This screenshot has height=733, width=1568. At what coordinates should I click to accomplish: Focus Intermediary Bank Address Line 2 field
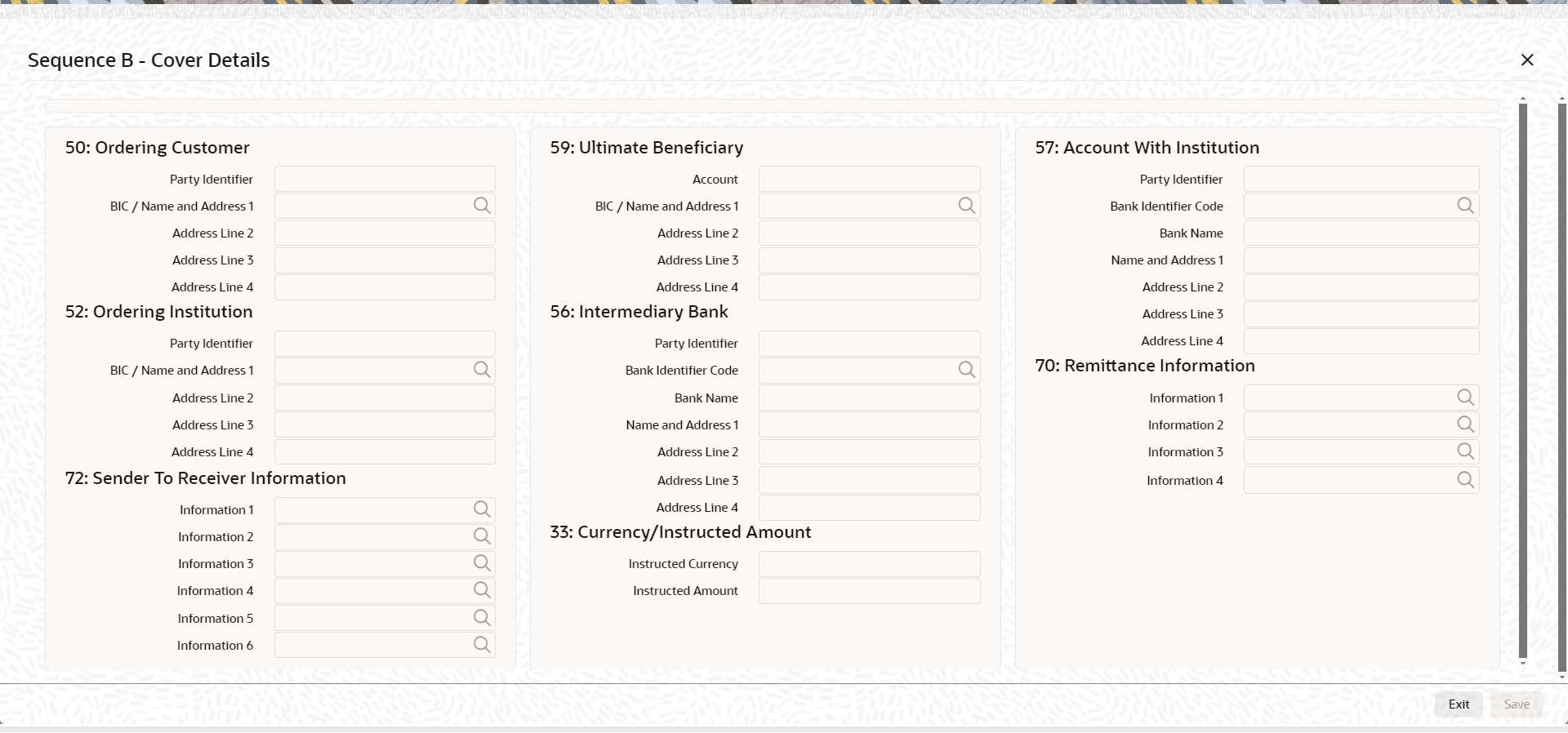click(x=870, y=451)
